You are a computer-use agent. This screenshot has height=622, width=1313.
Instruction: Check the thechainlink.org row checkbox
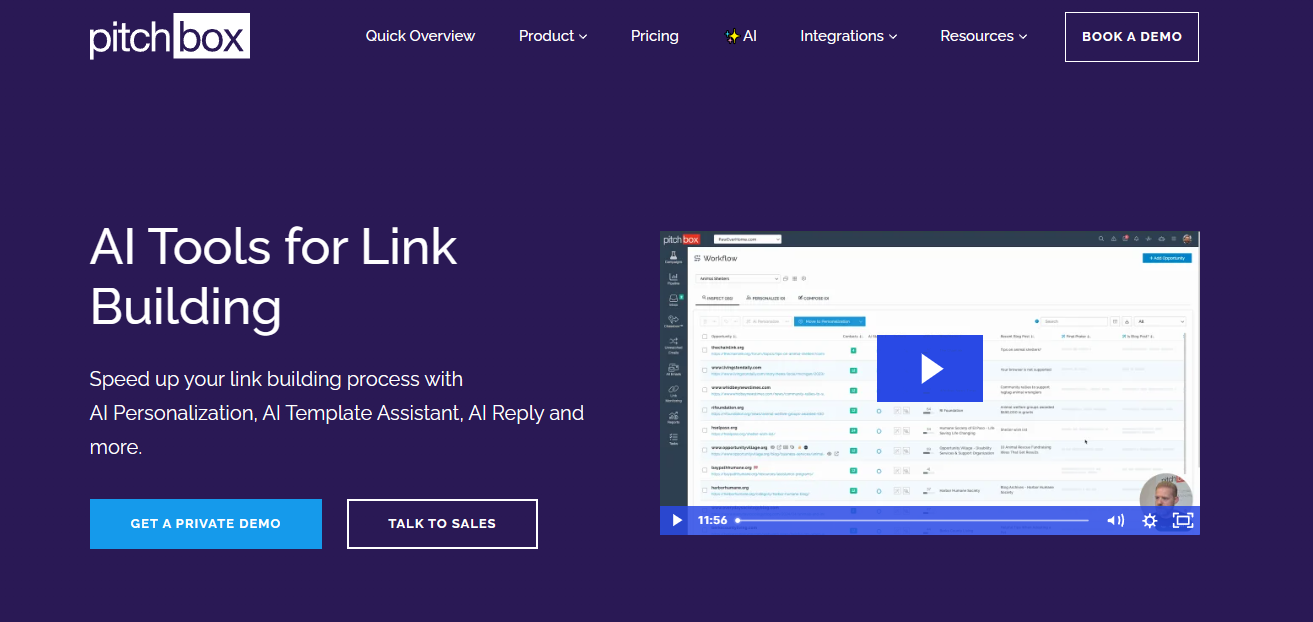[704, 350]
